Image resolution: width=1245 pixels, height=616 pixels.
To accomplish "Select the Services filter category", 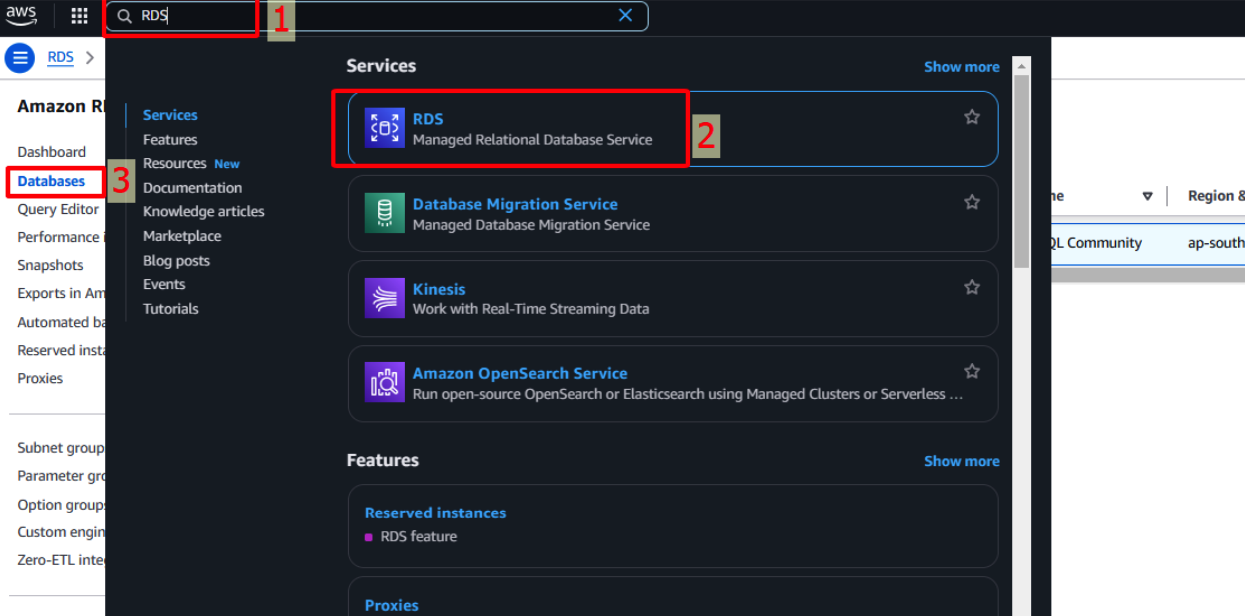I will click(x=170, y=115).
